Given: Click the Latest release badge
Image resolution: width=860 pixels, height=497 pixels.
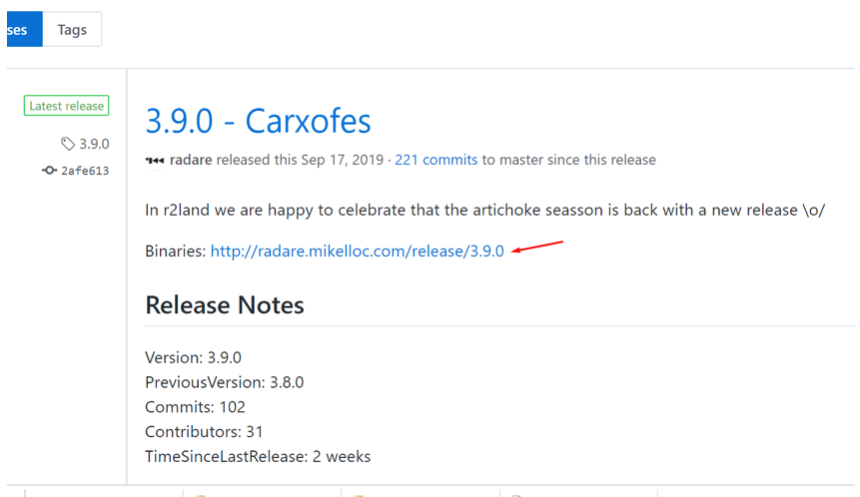Looking at the screenshot, I should [66, 105].
